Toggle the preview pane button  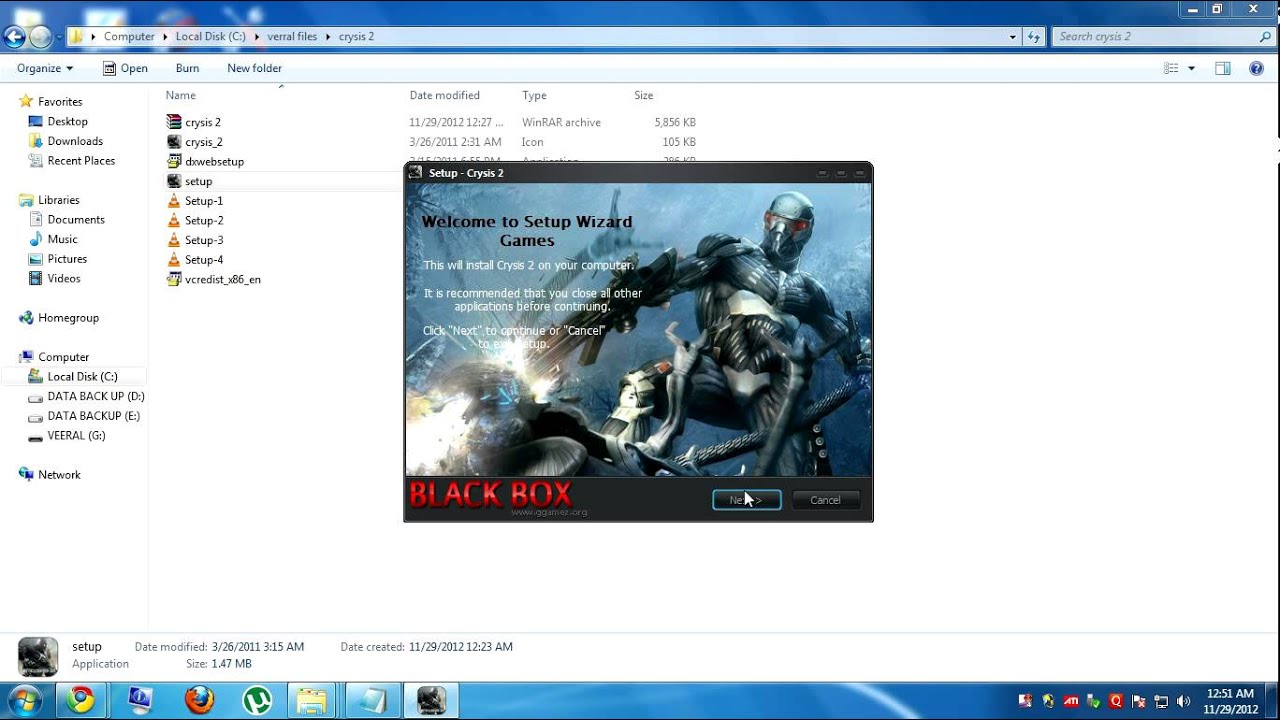click(x=1222, y=68)
